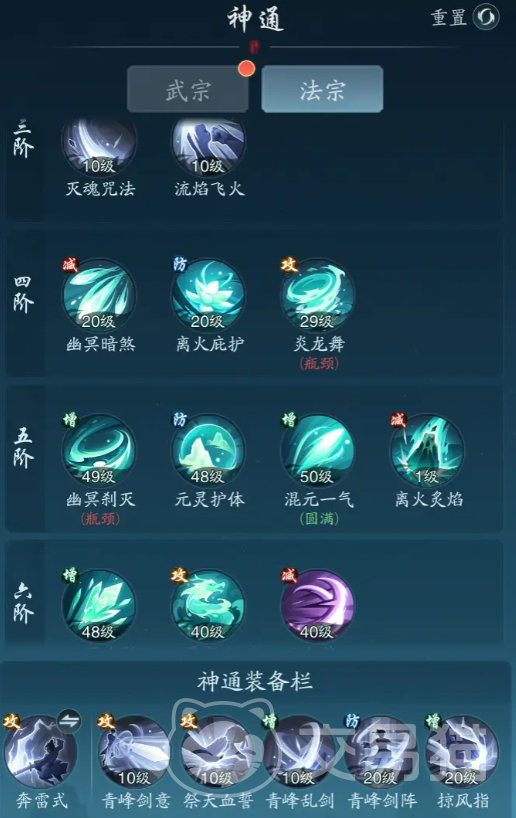
Task: Tap the equipped 掠风指 slot
Action: pyautogui.click(x=462, y=752)
